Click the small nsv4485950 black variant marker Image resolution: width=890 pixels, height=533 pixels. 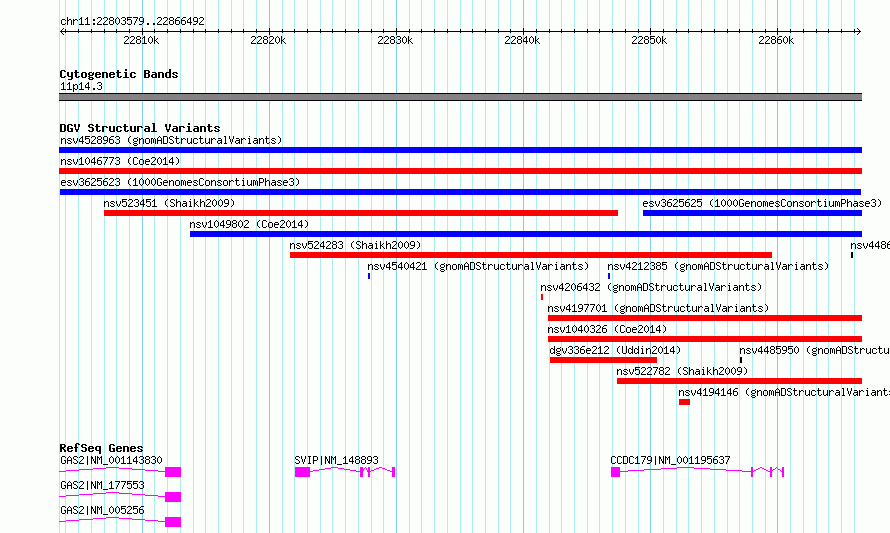(x=741, y=360)
